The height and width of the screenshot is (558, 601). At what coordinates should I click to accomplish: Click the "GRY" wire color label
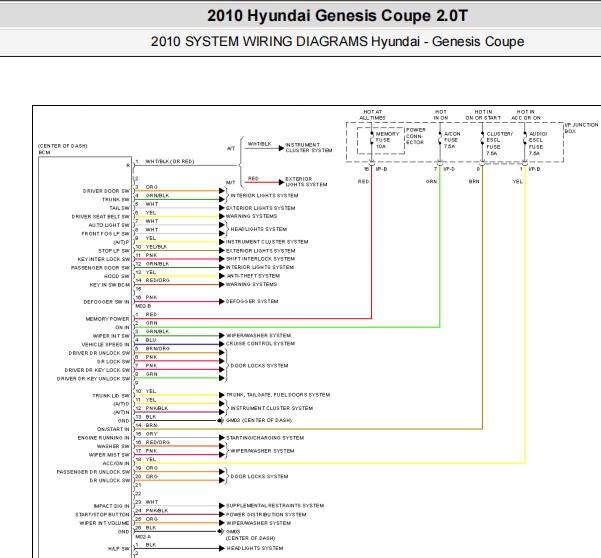click(151, 434)
